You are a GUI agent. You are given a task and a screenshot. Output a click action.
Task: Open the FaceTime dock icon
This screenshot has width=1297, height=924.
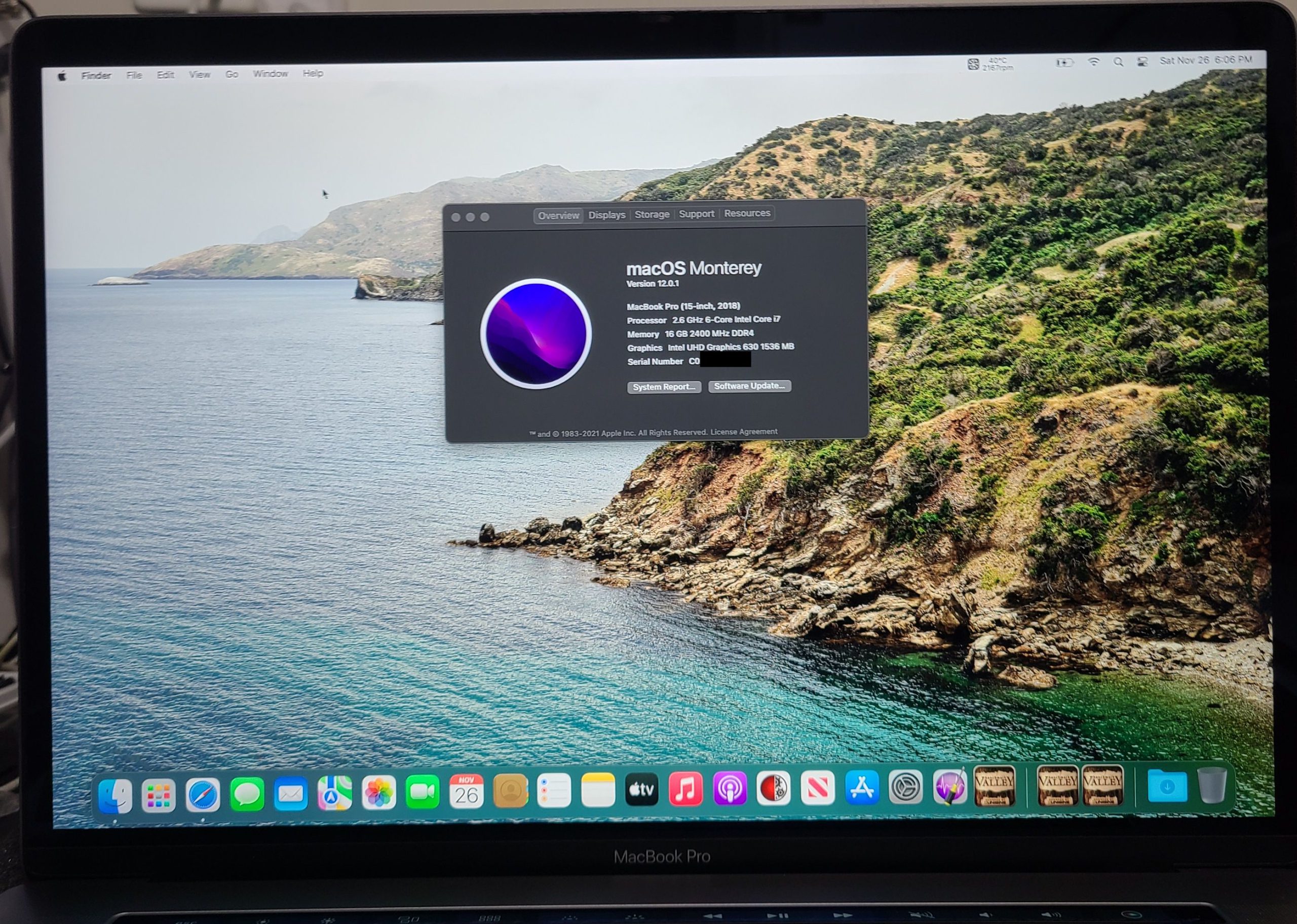(x=422, y=791)
